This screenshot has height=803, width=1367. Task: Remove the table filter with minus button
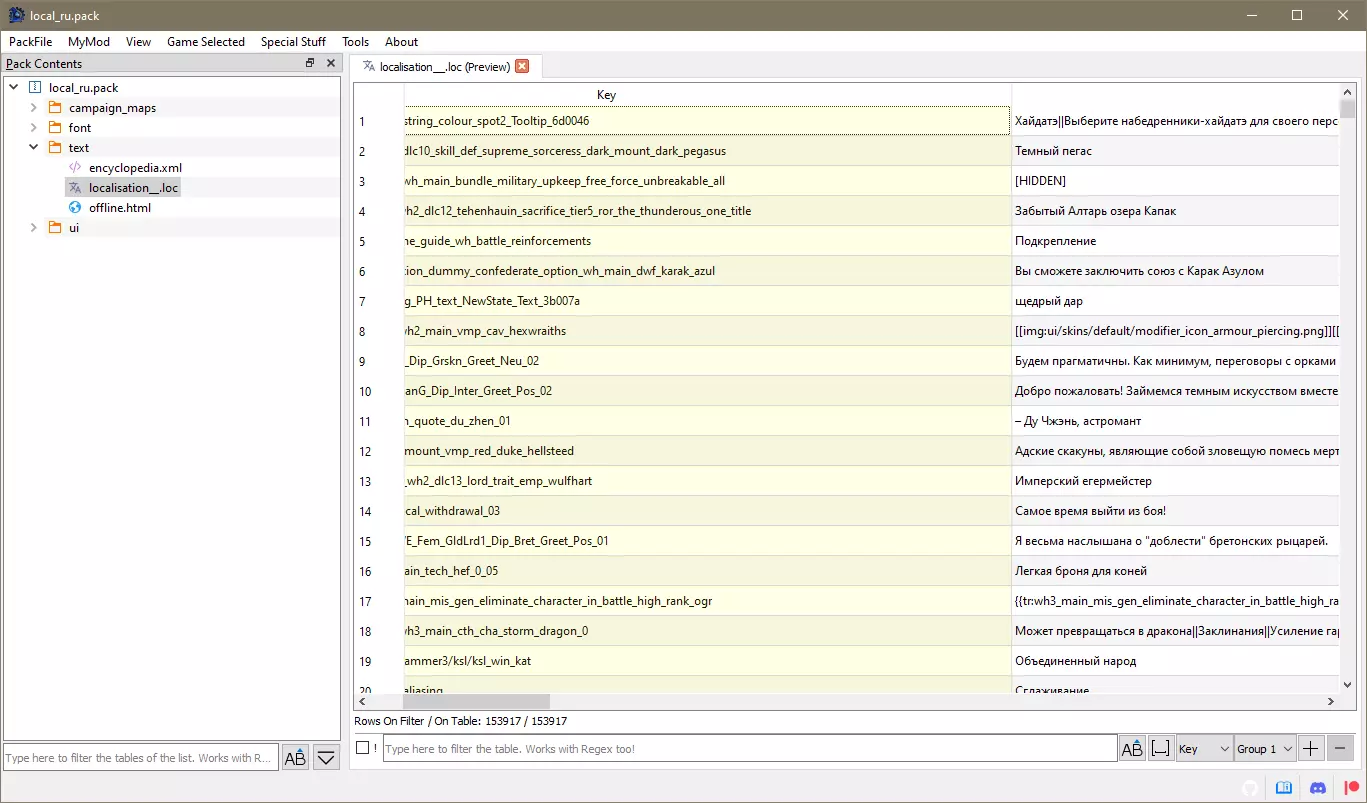1341,748
